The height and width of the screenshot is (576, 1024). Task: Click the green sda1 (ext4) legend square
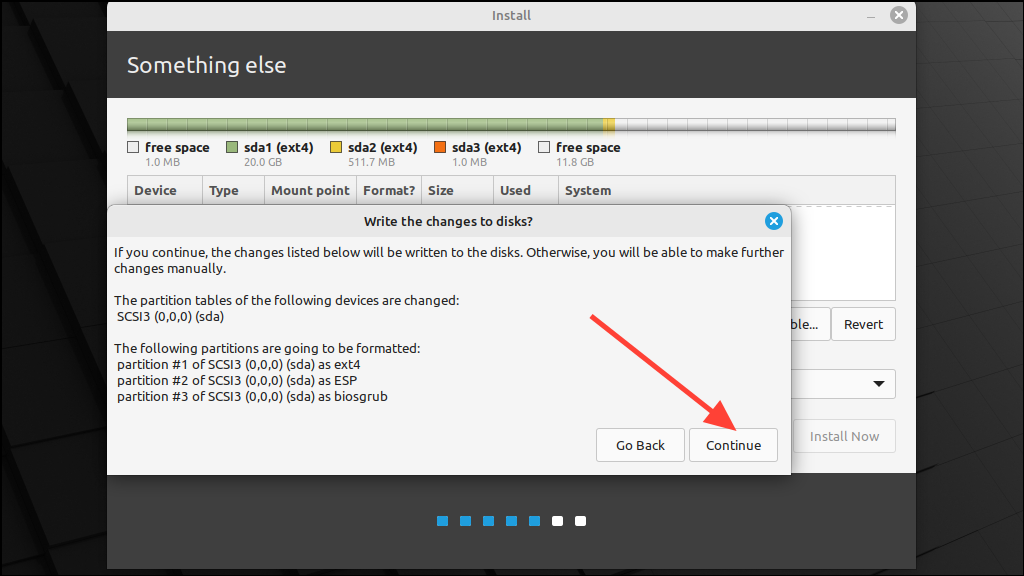(x=233, y=147)
